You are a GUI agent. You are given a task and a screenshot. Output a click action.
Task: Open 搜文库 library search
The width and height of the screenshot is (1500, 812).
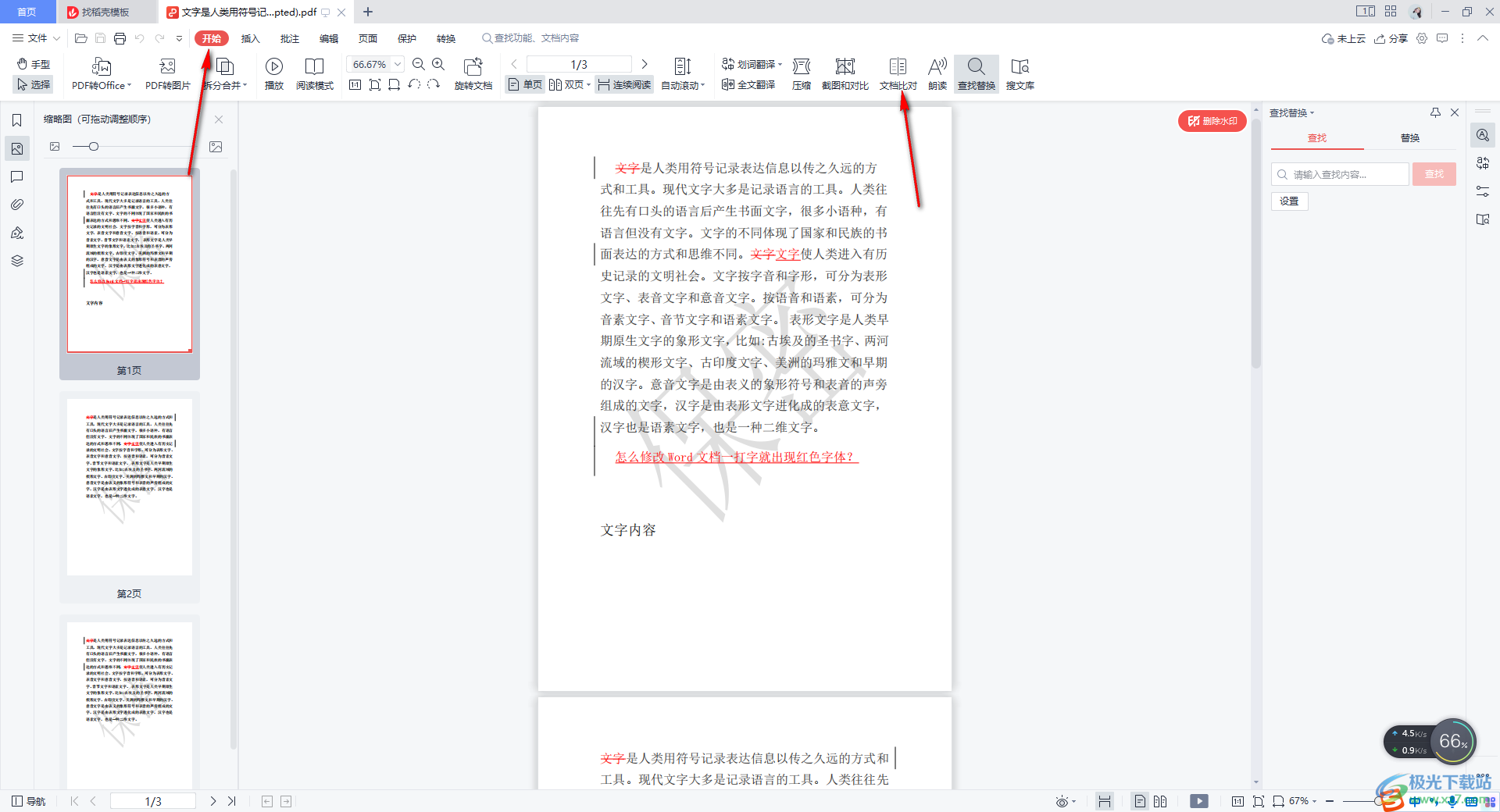click(1020, 75)
